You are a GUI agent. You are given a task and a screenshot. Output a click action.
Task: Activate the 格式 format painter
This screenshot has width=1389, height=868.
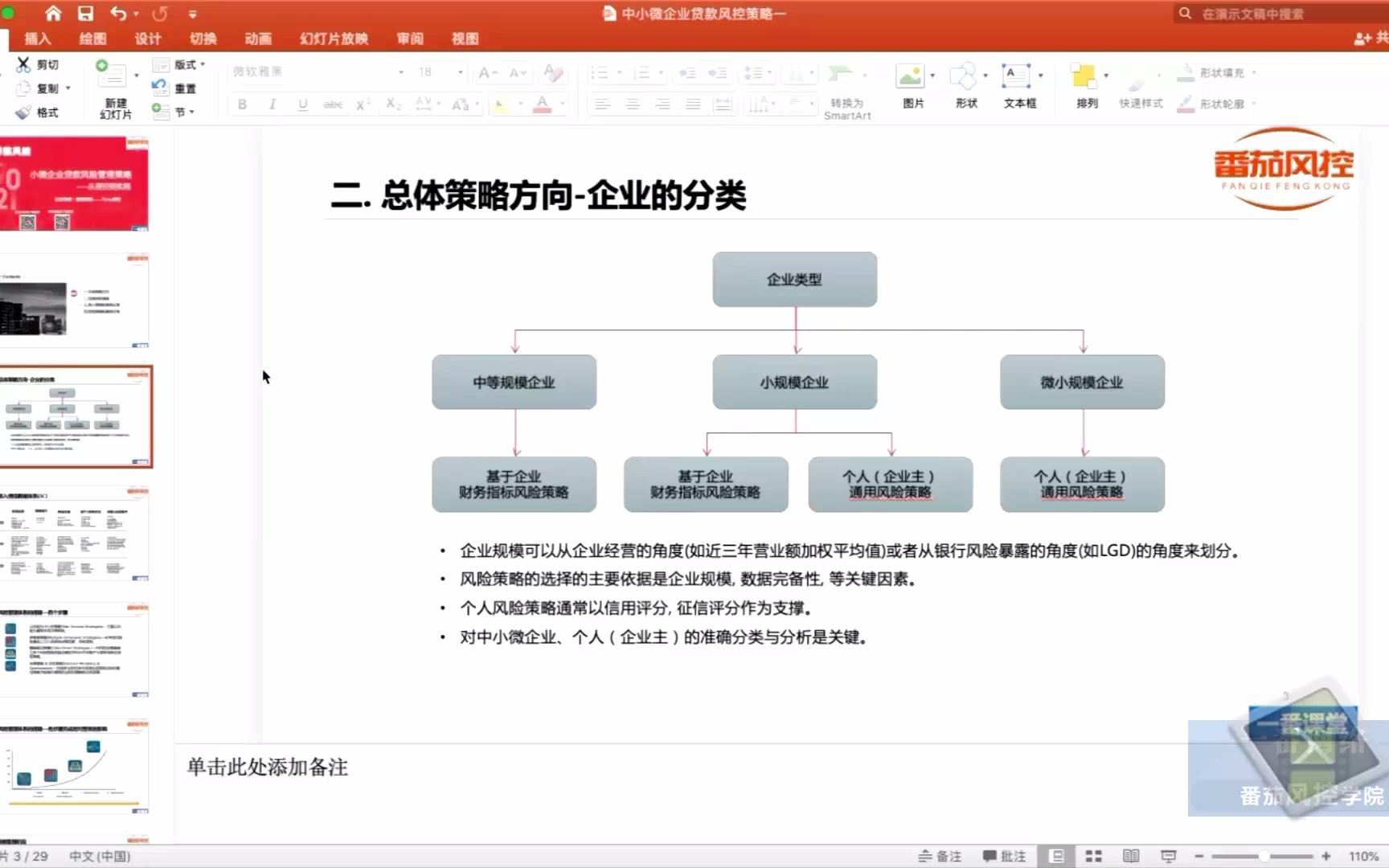[38, 113]
